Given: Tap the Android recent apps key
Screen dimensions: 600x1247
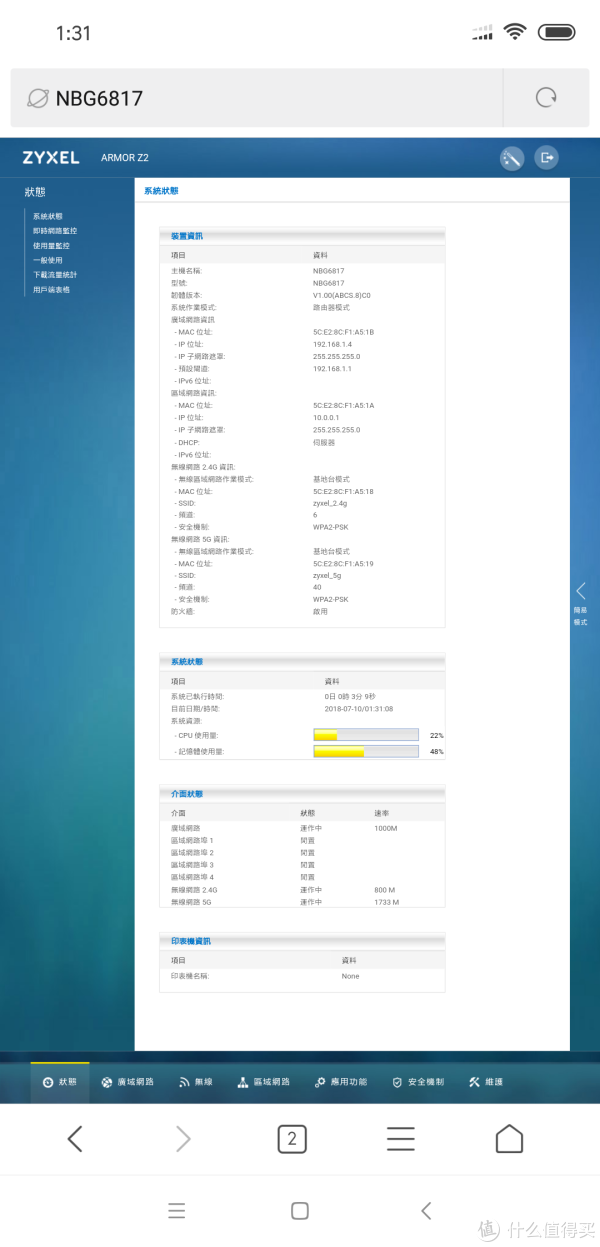Looking at the screenshot, I should tap(177, 1211).
